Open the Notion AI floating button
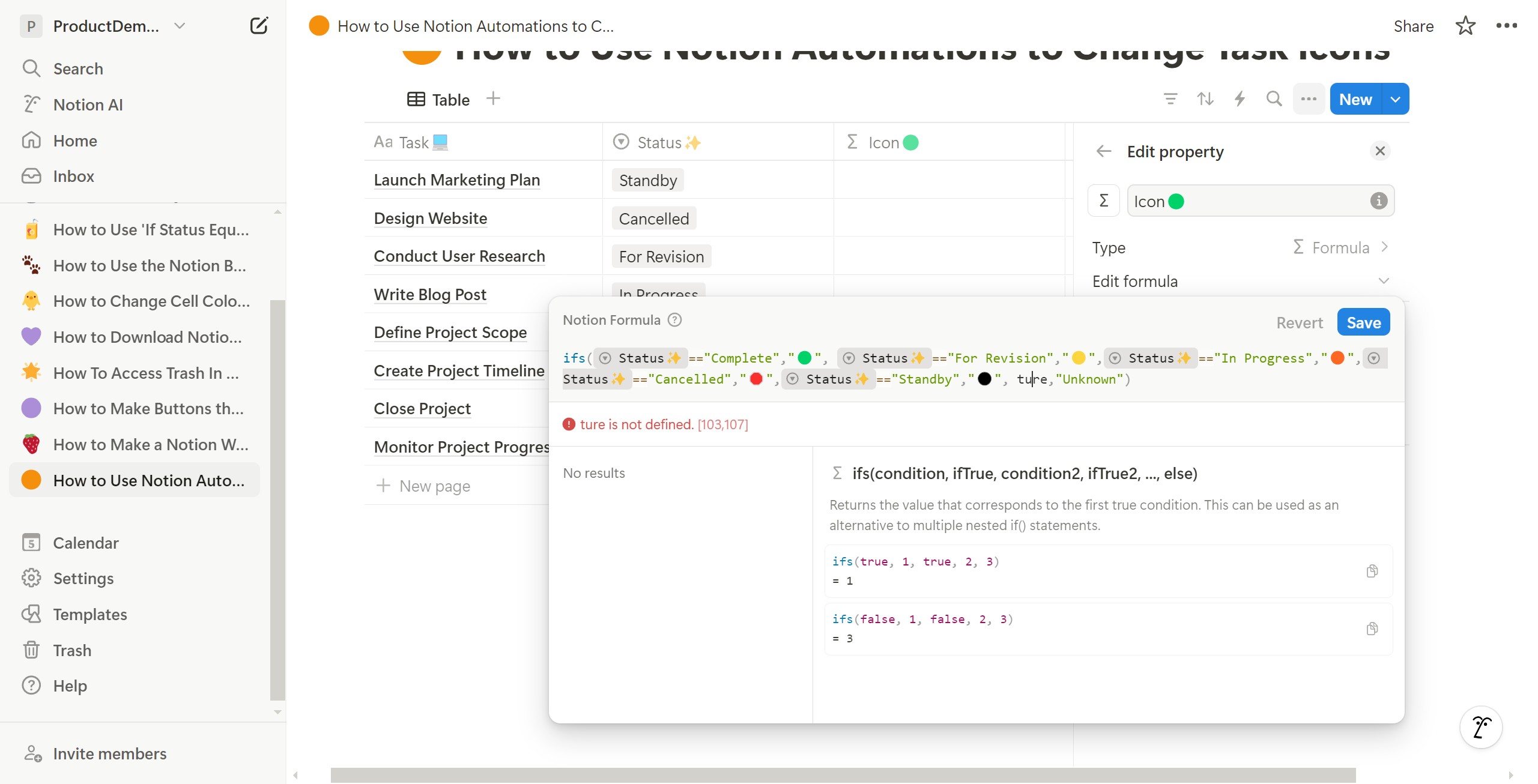The width and height of the screenshot is (1538, 784). point(1480,727)
